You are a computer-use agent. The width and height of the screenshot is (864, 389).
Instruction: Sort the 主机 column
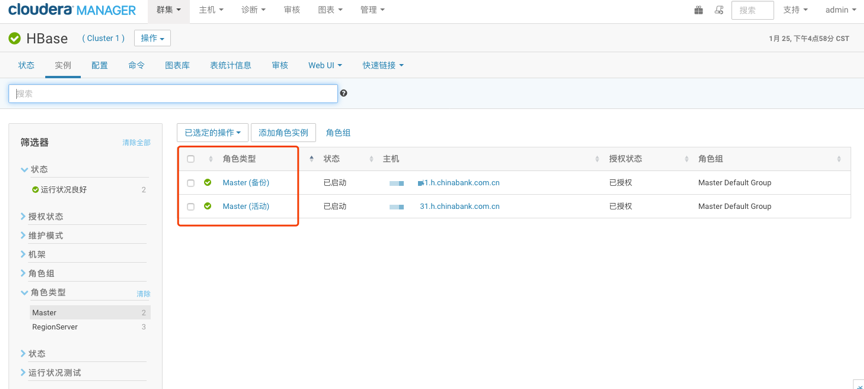coord(597,159)
